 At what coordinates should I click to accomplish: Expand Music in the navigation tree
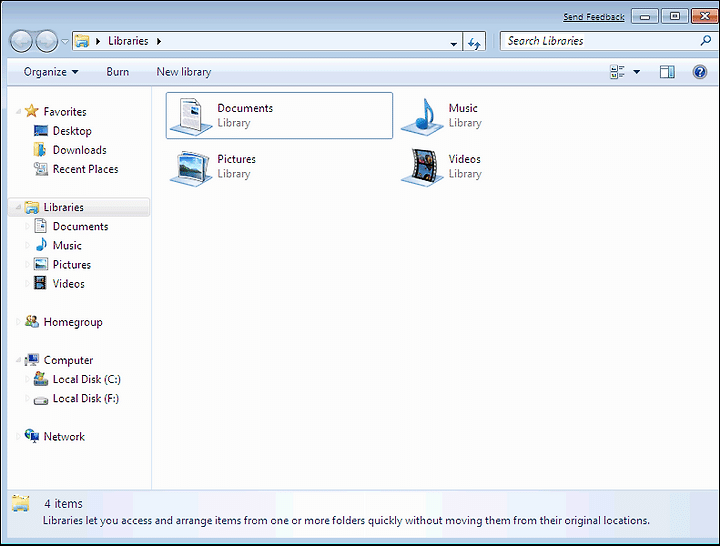point(27,246)
